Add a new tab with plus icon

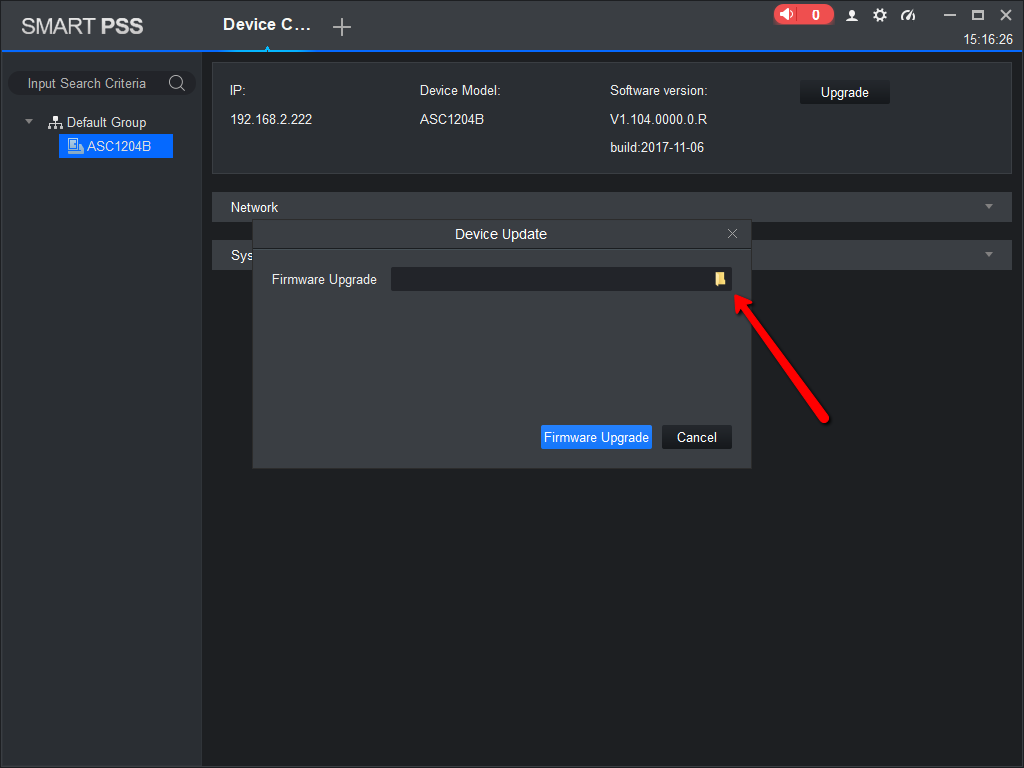point(342,27)
